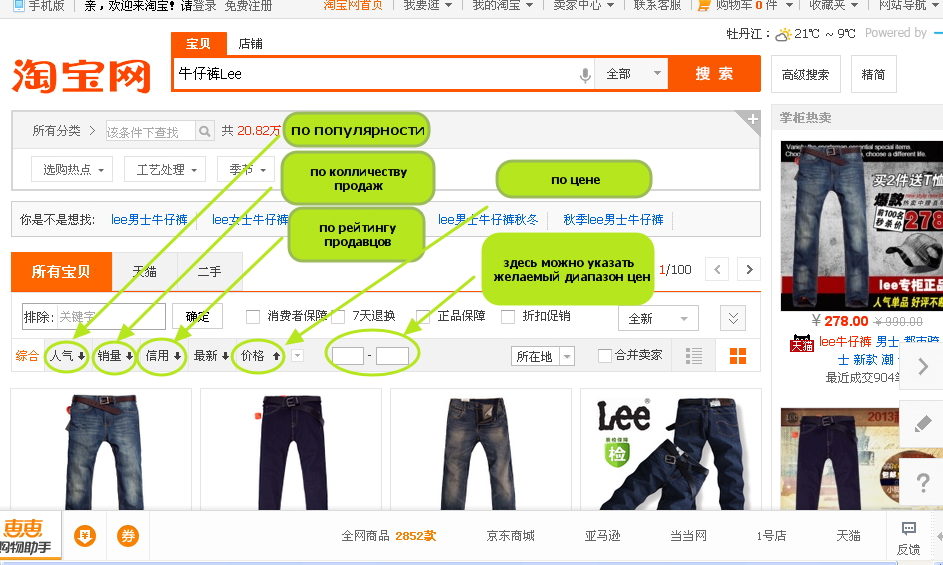This screenshot has width=943, height=565.
Task: Click the plus corner icon of filter panel
Action: coord(752,119)
